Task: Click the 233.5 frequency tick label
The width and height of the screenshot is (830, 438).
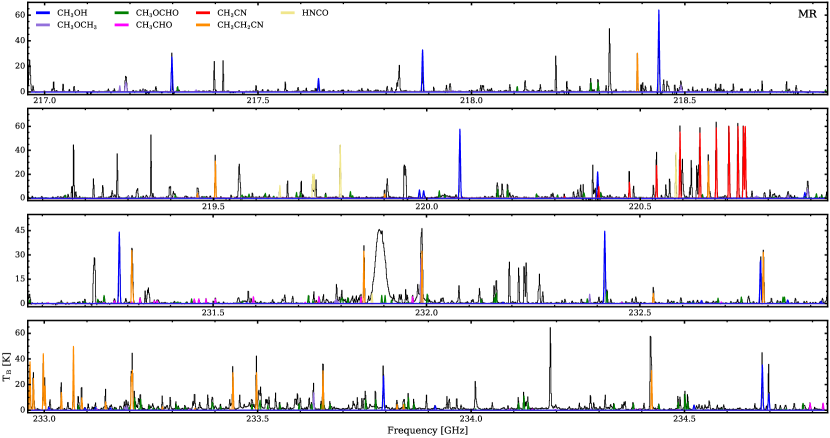Action: pyautogui.click(x=257, y=419)
